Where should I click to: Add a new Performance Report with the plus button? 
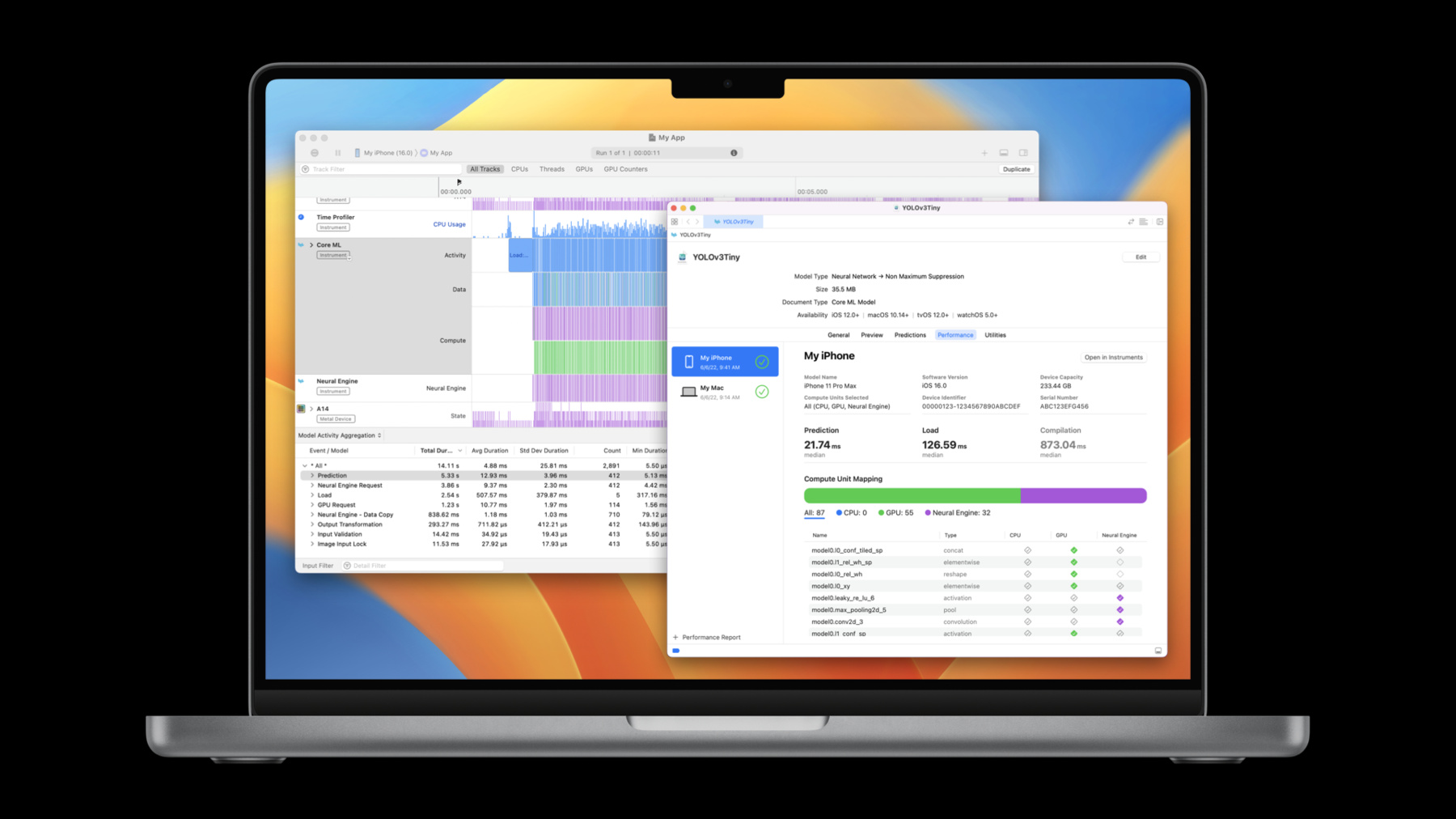pos(675,638)
